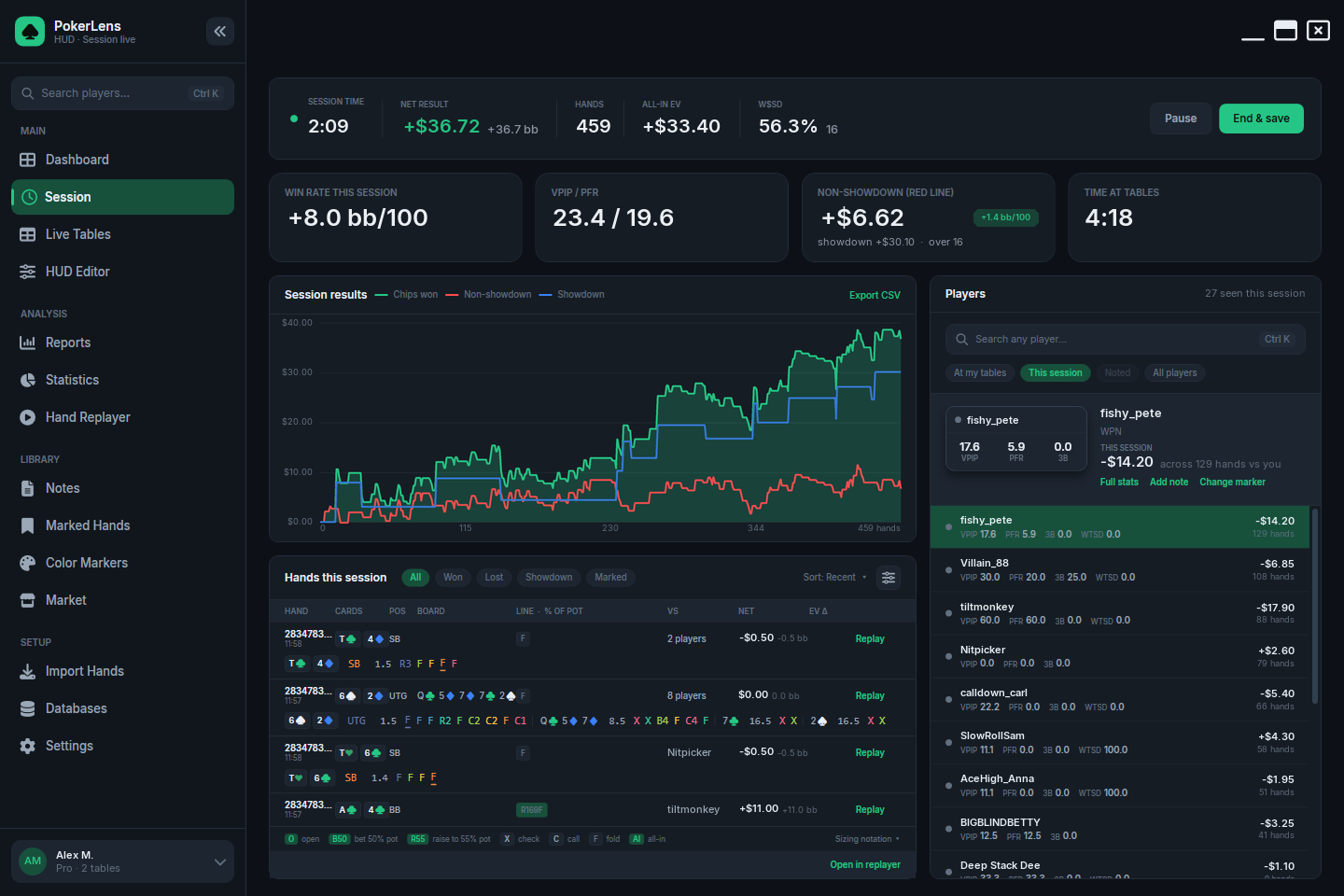Filter hands by All
Image resolution: width=1344 pixels, height=896 pixels.
tap(415, 578)
